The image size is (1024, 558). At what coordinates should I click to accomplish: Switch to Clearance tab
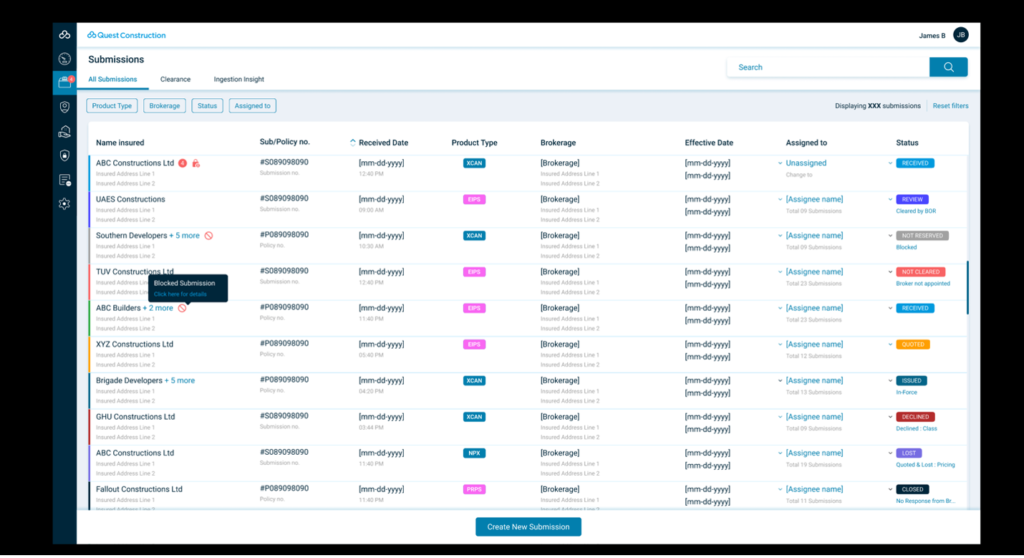(176, 79)
